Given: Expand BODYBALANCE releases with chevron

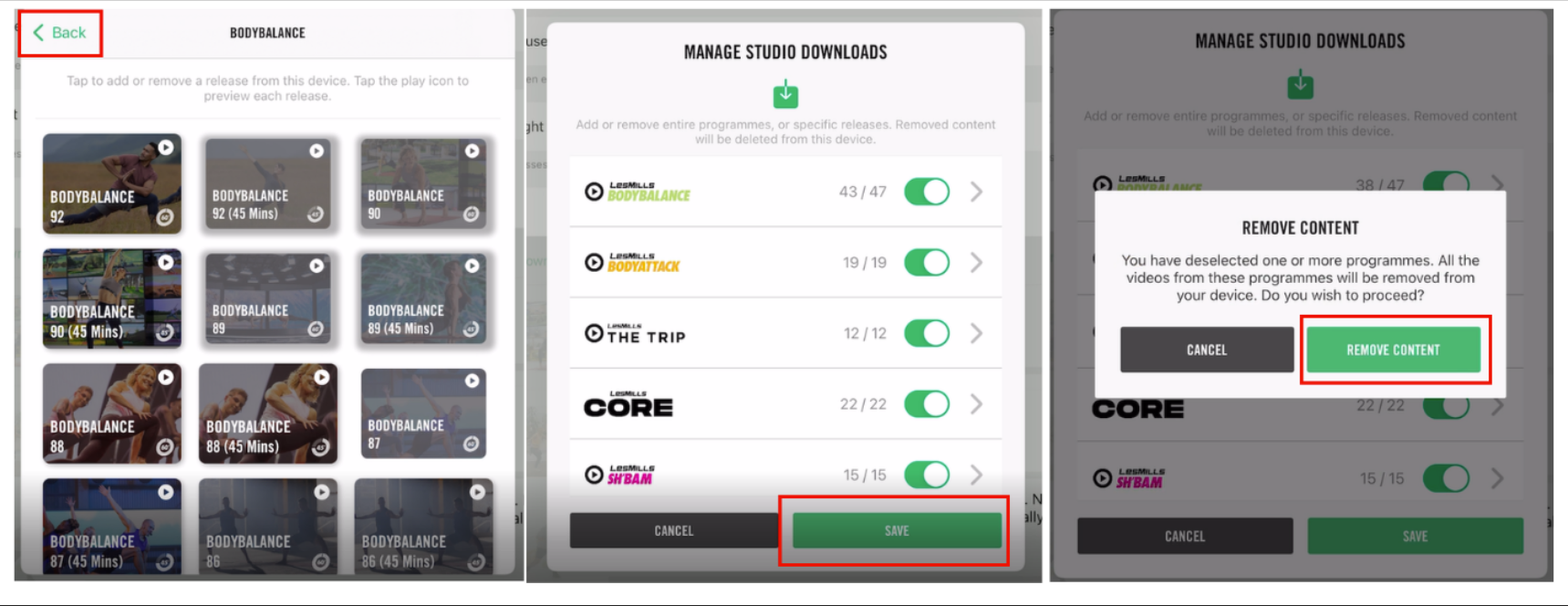Looking at the screenshot, I should pos(977,192).
